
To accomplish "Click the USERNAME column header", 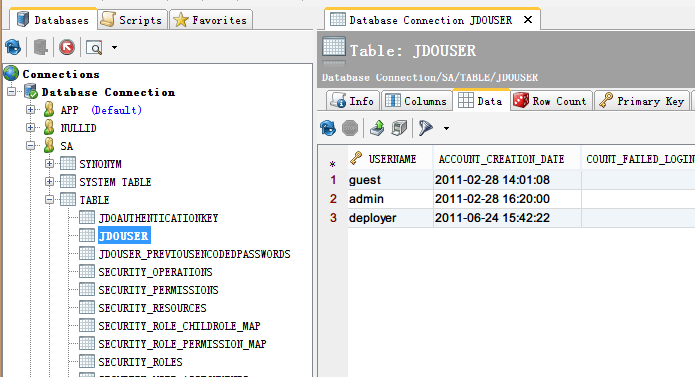I will tap(390, 159).
